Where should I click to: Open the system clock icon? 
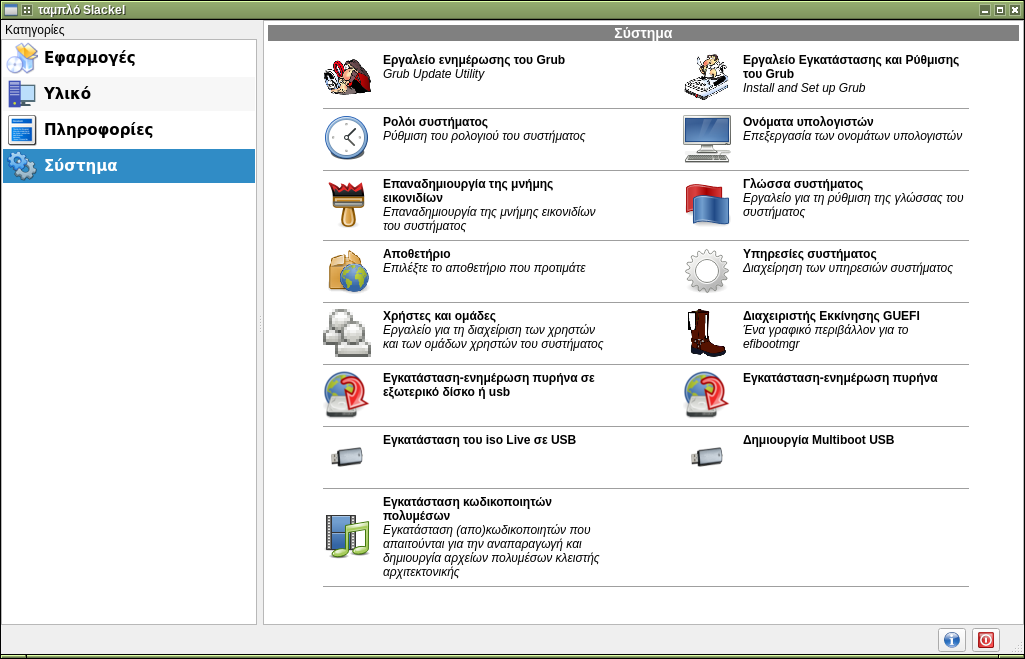tap(347, 138)
